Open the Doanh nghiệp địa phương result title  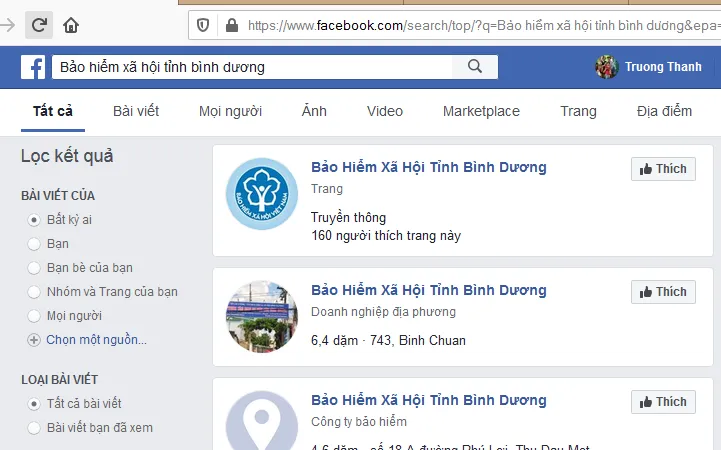(x=429, y=291)
